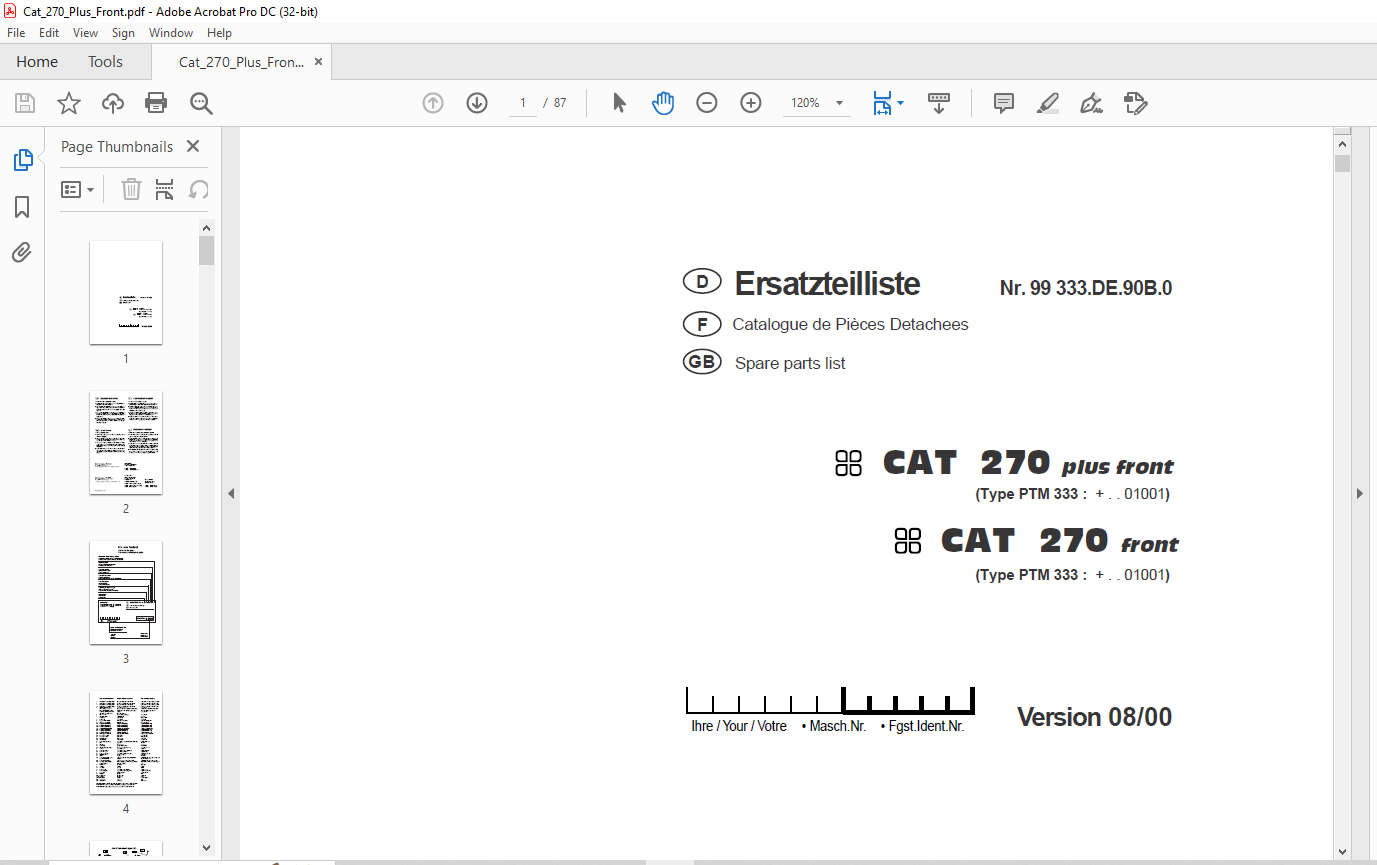Viewport: 1377px width, 865px height.
Task: Close the Page Thumbnails panel
Action: pos(193,146)
